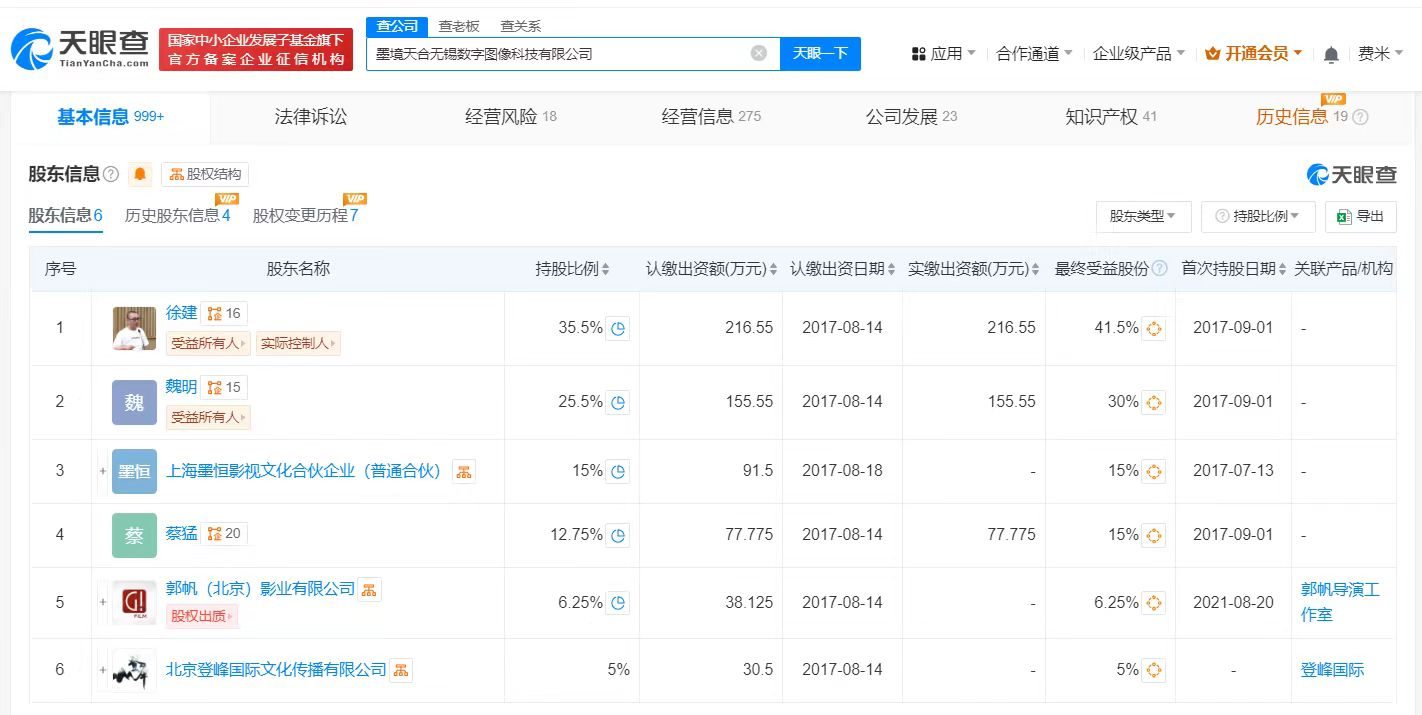Click the bell icon beside 股东信息 heading
Image resolution: width=1422 pixels, height=715 pixels.
click(140, 173)
